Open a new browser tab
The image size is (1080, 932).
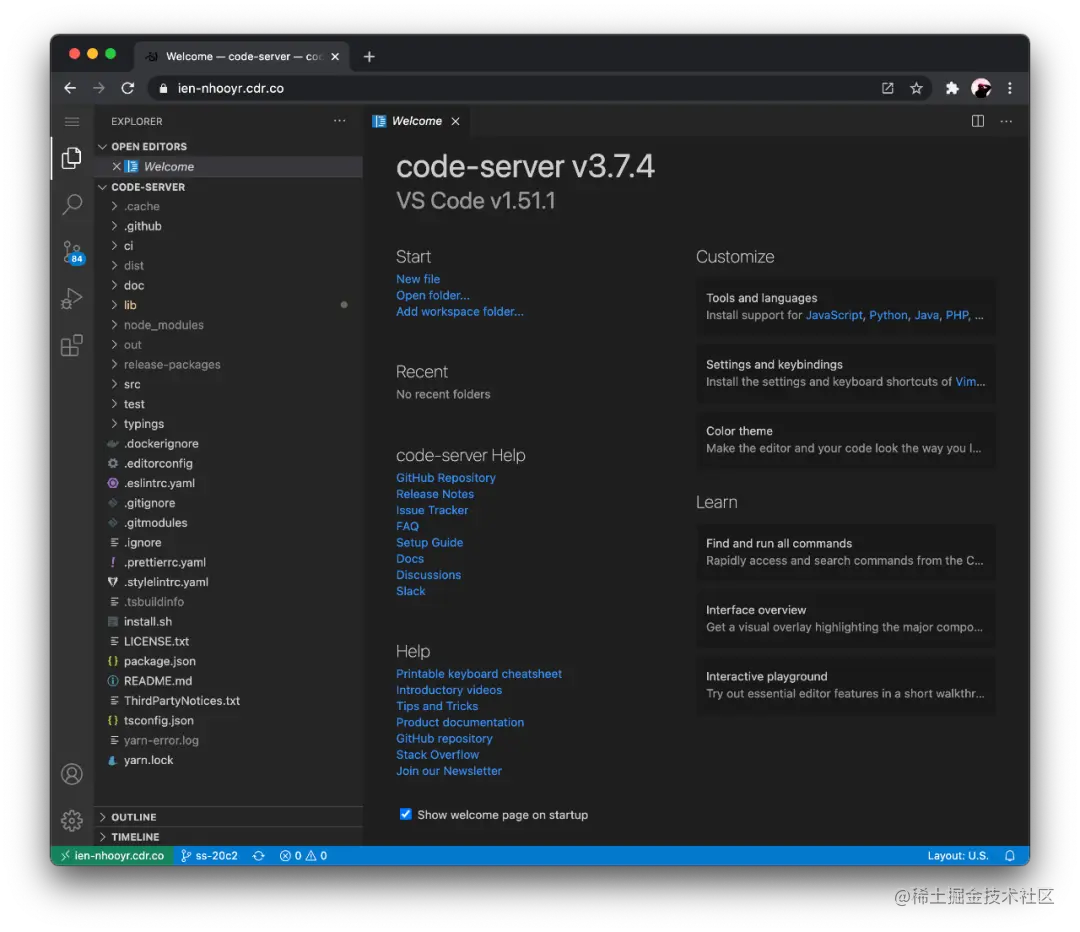point(369,56)
